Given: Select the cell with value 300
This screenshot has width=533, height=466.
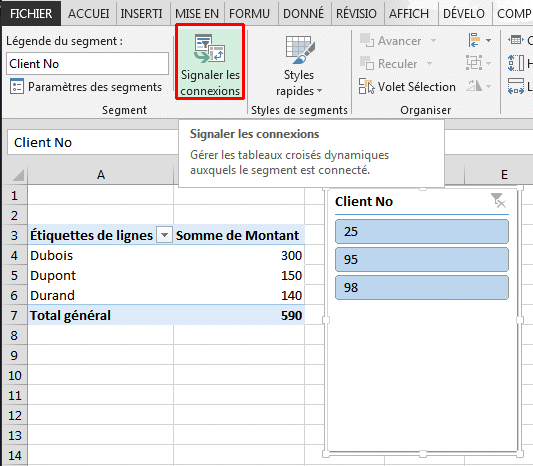Looking at the screenshot, I should pos(239,255).
